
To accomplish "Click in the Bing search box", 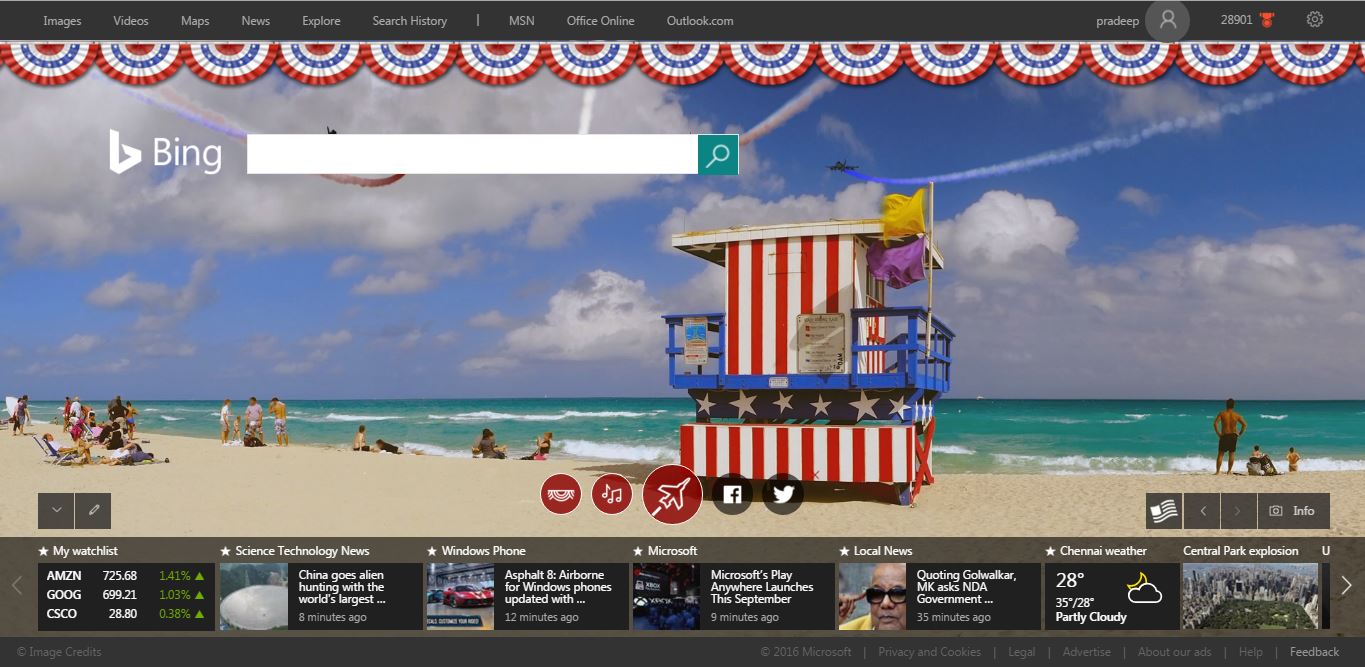I will click(x=472, y=154).
